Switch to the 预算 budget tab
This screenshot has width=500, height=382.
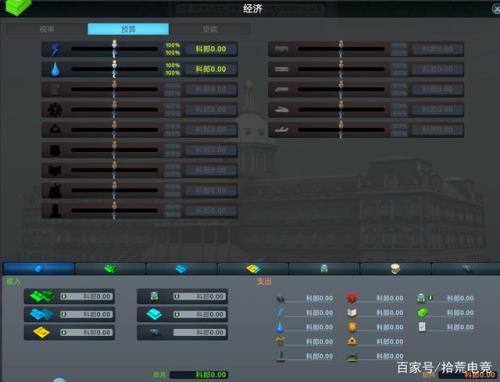click(128, 29)
